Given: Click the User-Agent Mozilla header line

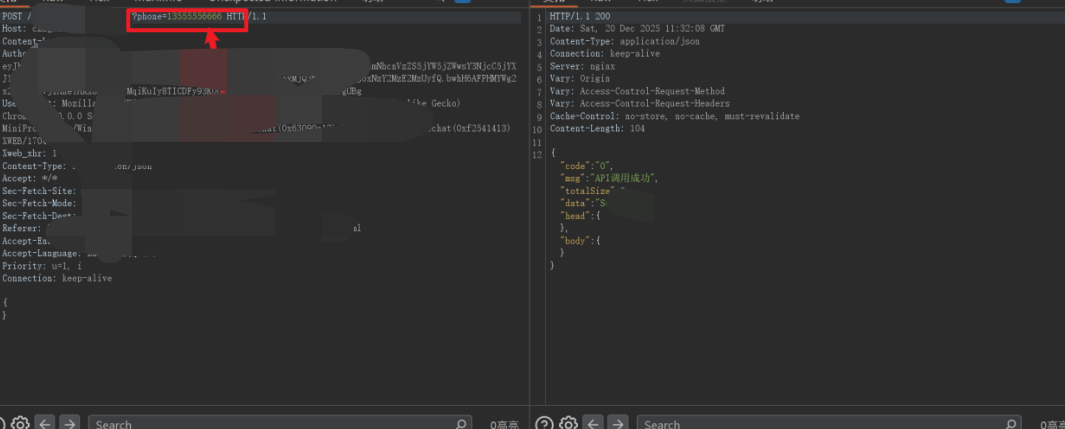Looking at the screenshot, I should pyautogui.click(x=231, y=103).
